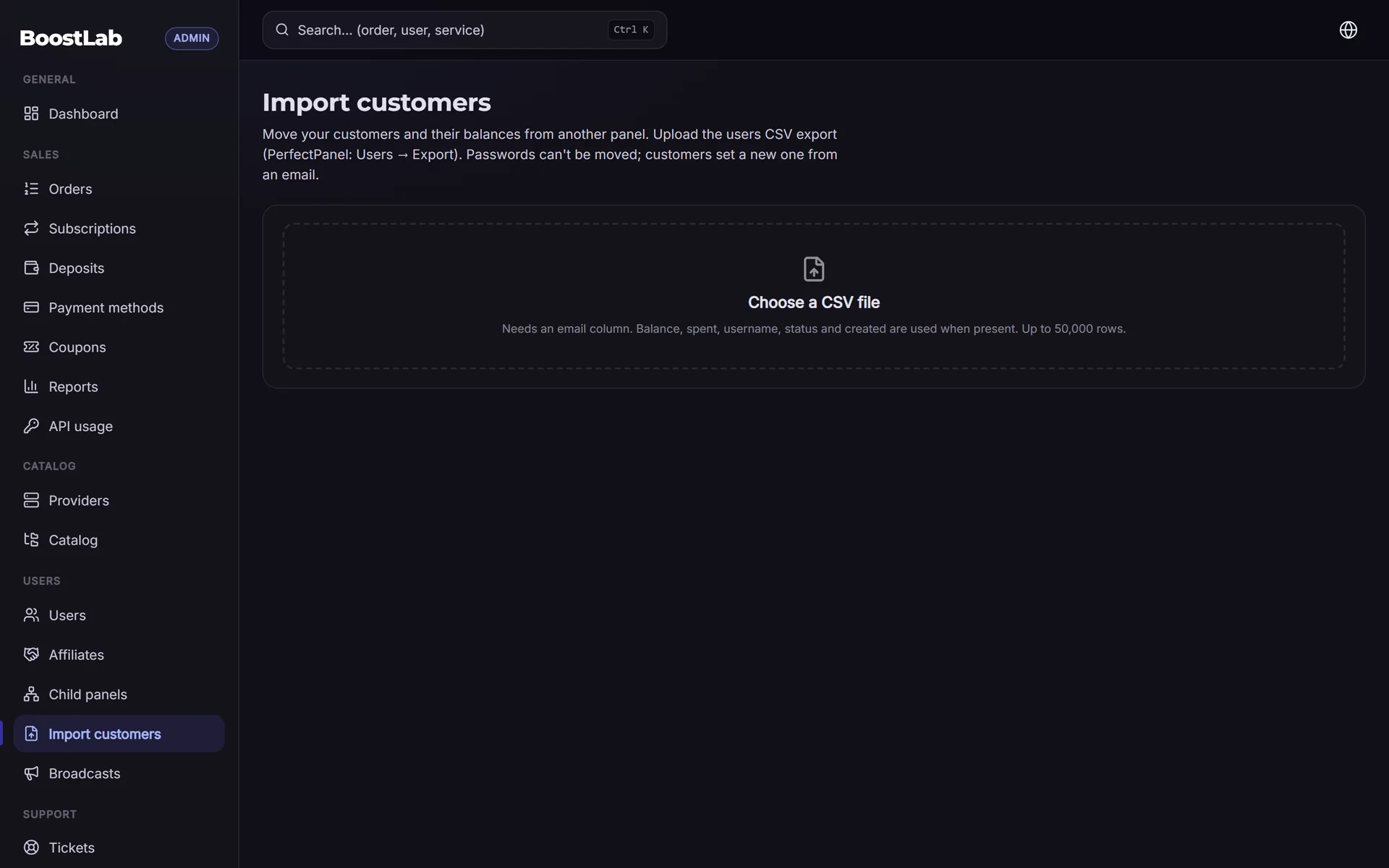The height and width of the screenshot is (868, 1389).
Task: Click the ADMIN badge
Action: pos(192,38)
